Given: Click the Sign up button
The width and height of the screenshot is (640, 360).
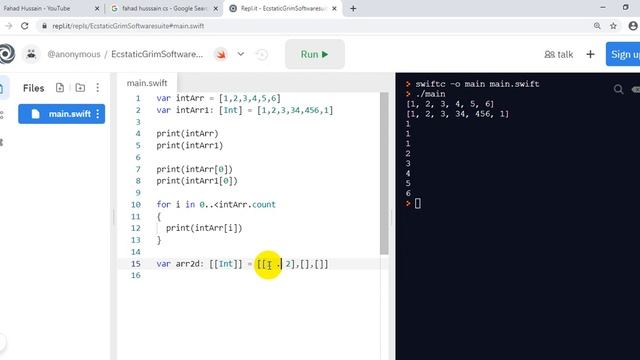Looking at the screenshot, I should (624, 54).
